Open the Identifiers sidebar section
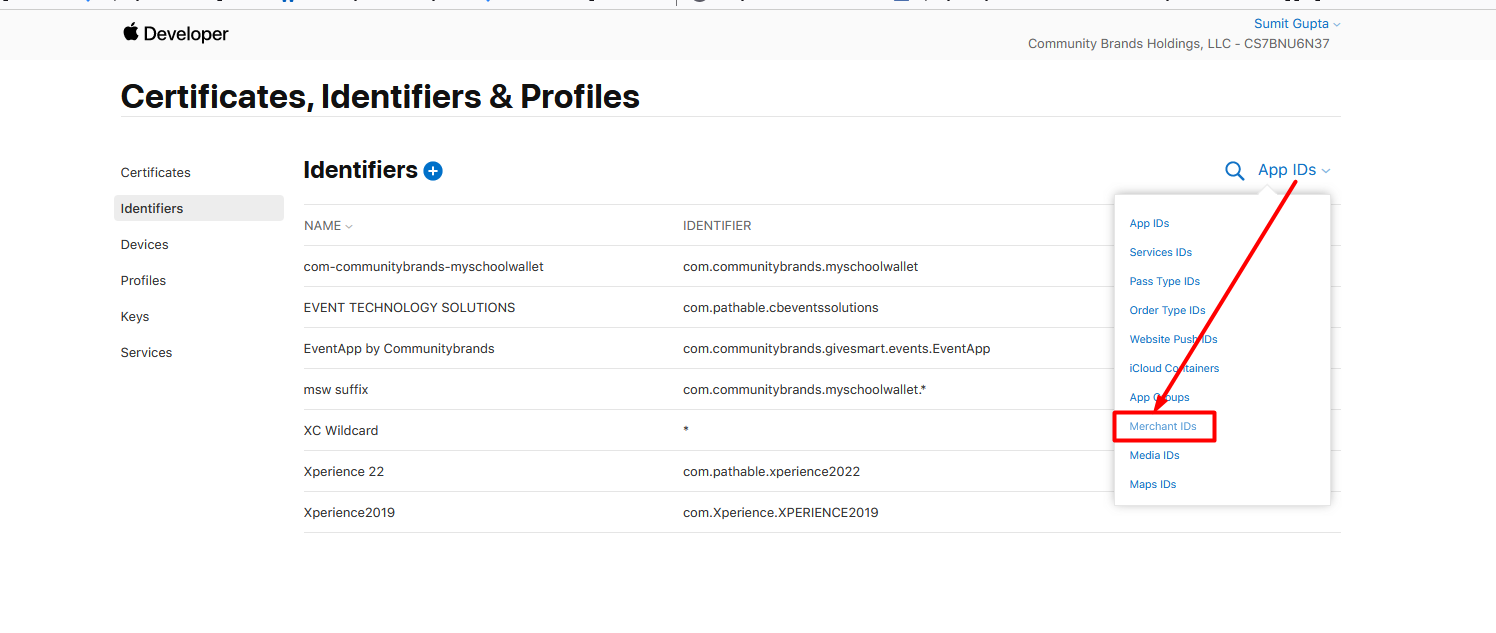The image size is (1496, 633). click(199, 208)
